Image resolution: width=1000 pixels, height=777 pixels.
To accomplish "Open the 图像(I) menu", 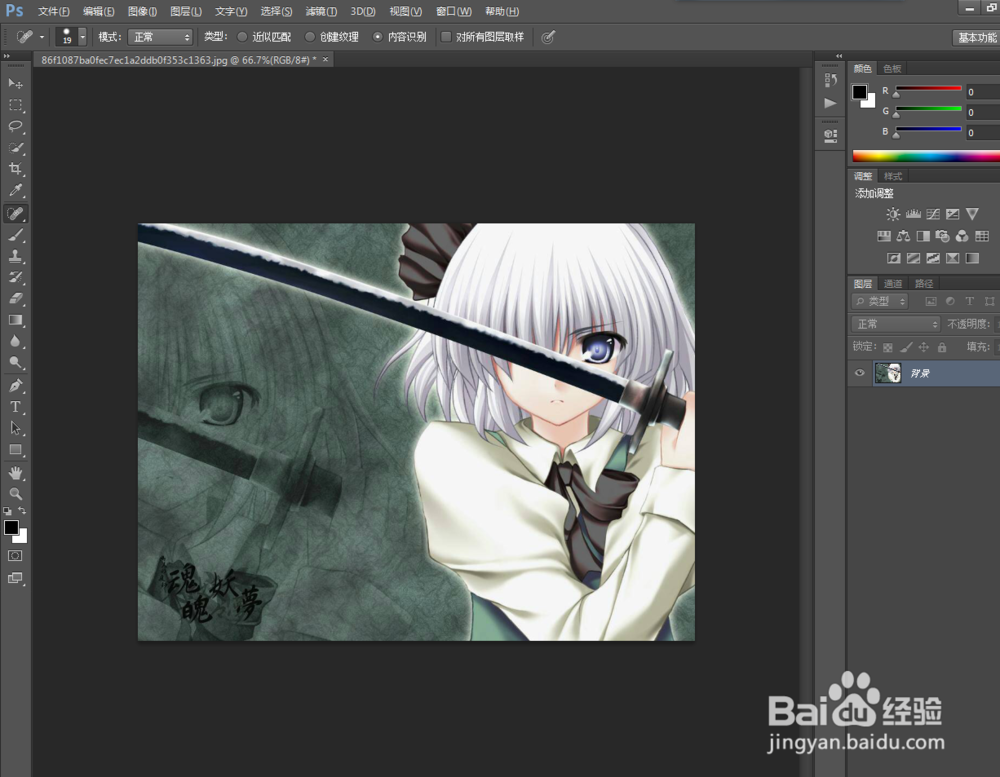I will [x=142, y=11].
